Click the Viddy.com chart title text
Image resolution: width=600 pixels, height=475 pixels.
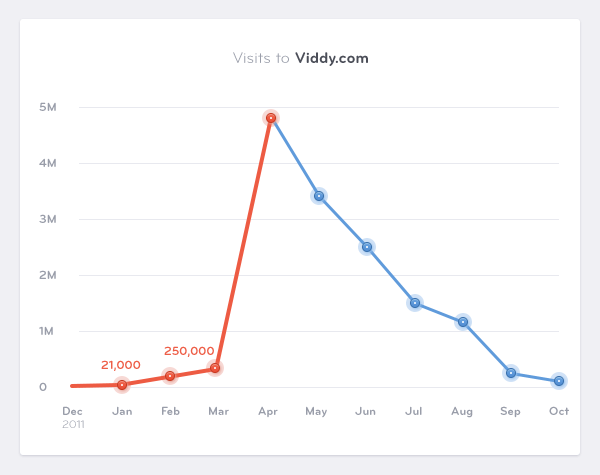coord(332,58)
